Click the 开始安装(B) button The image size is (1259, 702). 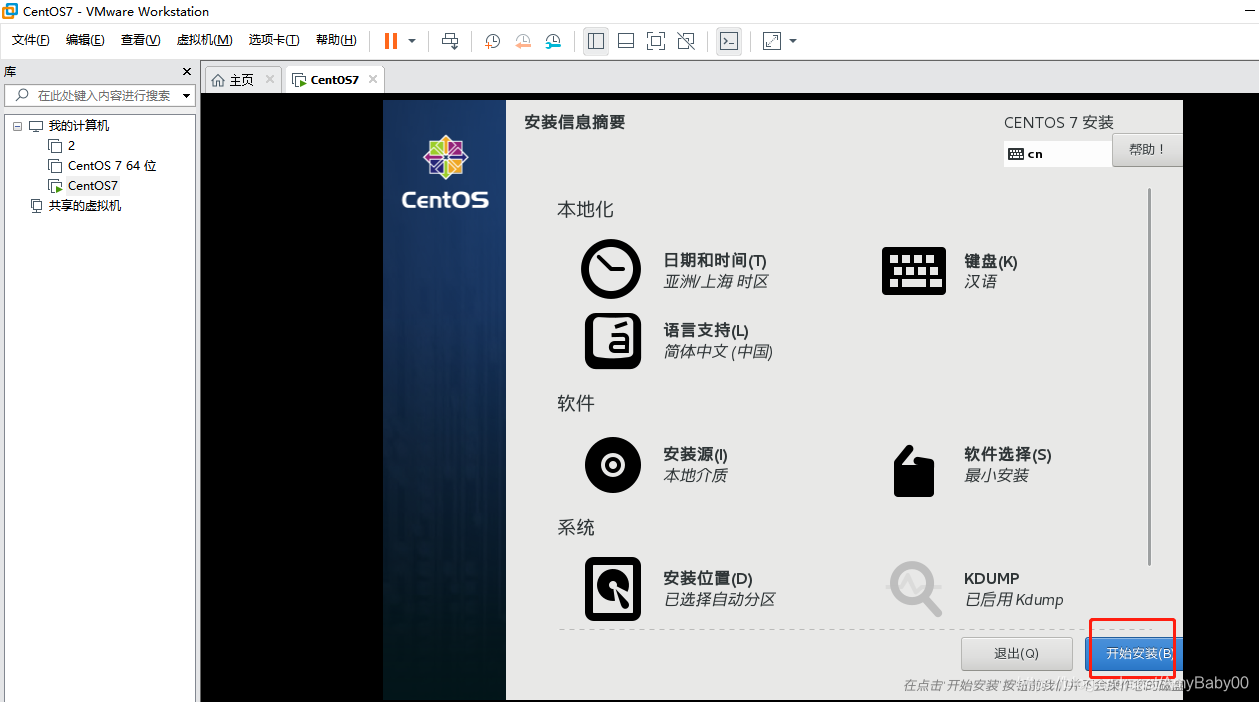pos(1134,654)
